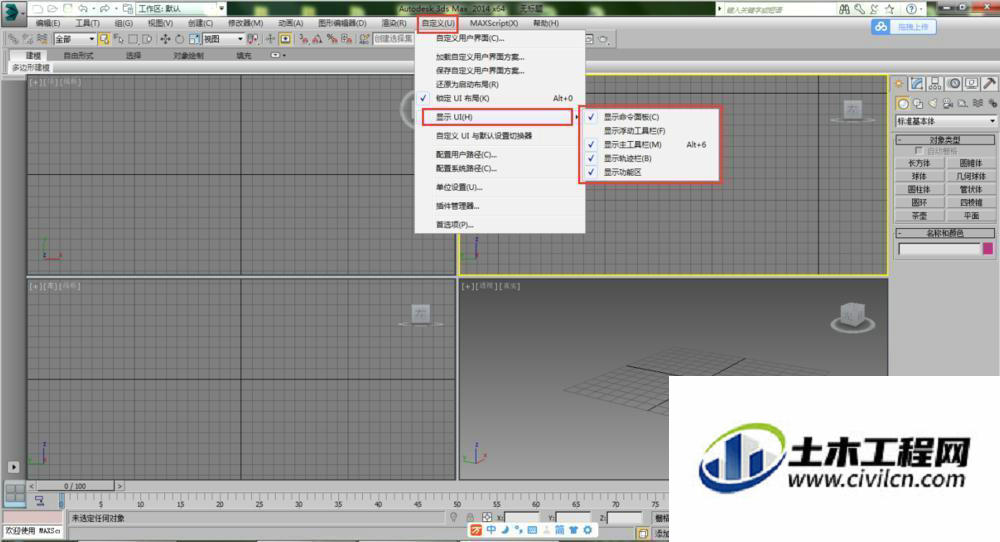Toggle the 3D Snaps icon

click(x=304, y=39)
